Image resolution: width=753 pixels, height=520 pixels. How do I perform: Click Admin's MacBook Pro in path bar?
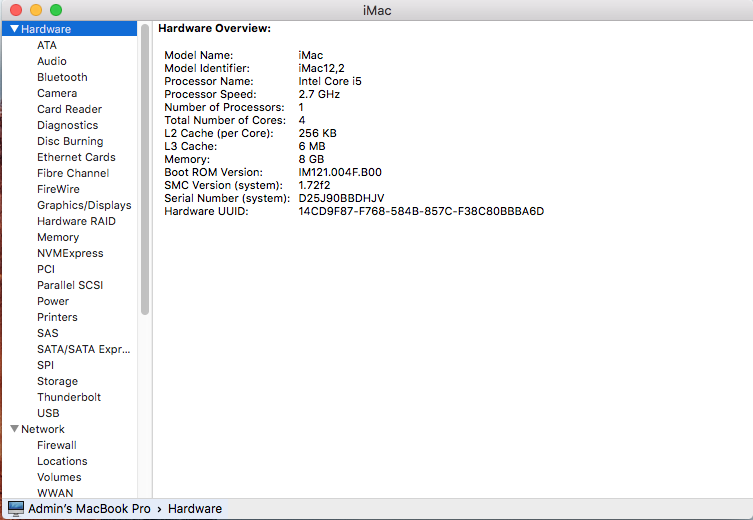click(89, 508)
